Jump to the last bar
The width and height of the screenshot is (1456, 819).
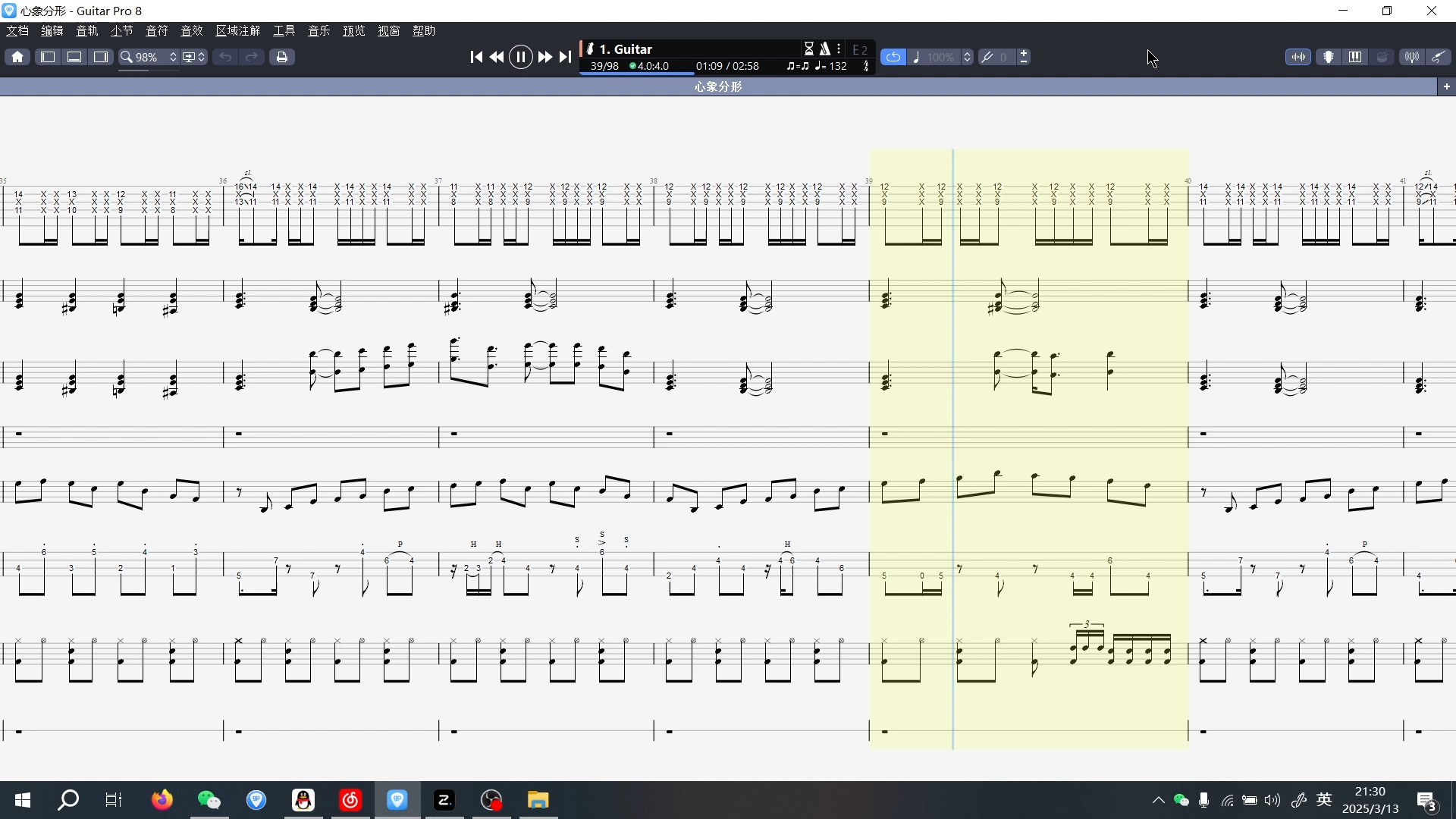click(x=565, y=57)
